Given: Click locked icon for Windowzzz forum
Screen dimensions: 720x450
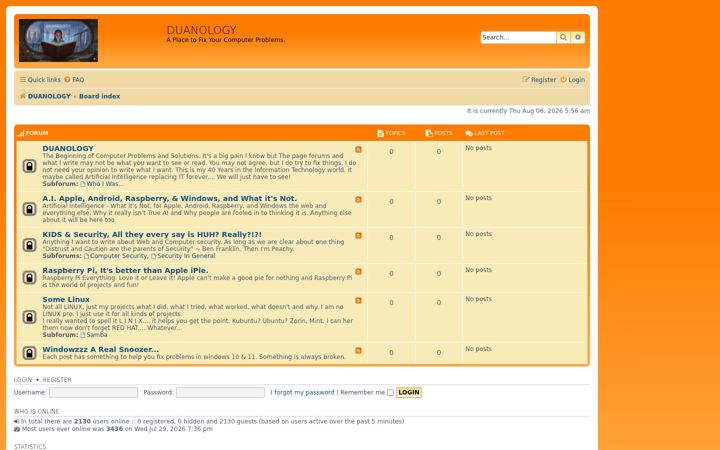Looking at the screenshot, I should (x=29, y=353).
